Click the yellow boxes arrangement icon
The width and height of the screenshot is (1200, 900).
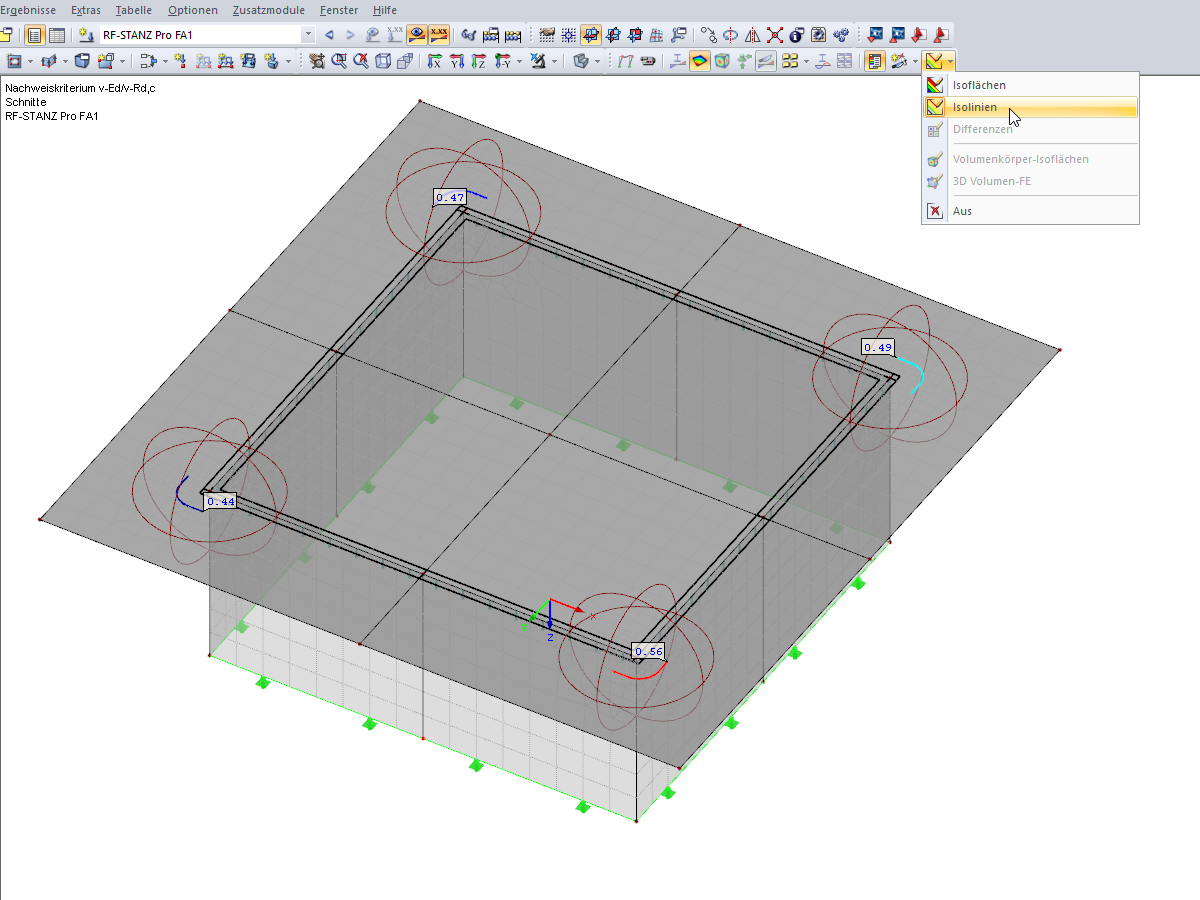coord(790,61)
